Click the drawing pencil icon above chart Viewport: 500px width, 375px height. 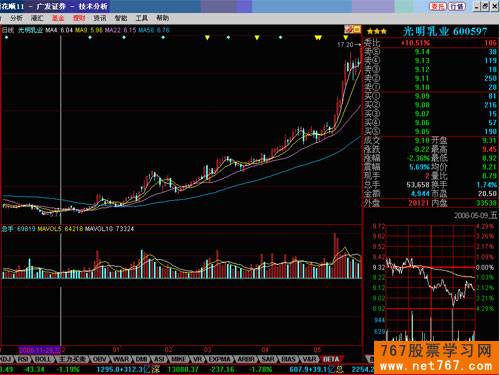pyautogui.click(x=348, y=29)
